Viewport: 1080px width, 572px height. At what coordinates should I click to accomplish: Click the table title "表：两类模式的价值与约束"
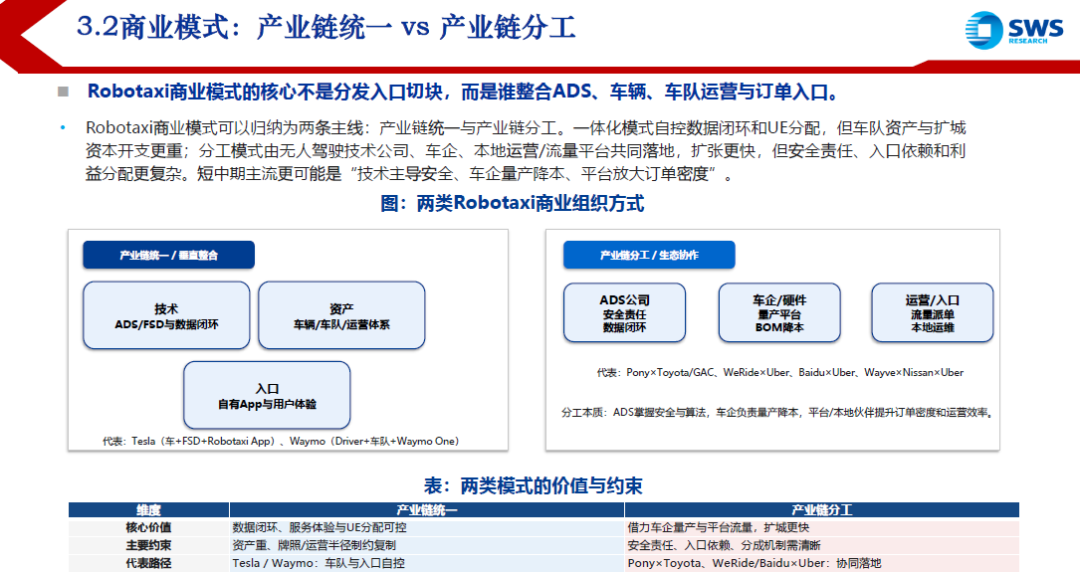coord(532,486)
